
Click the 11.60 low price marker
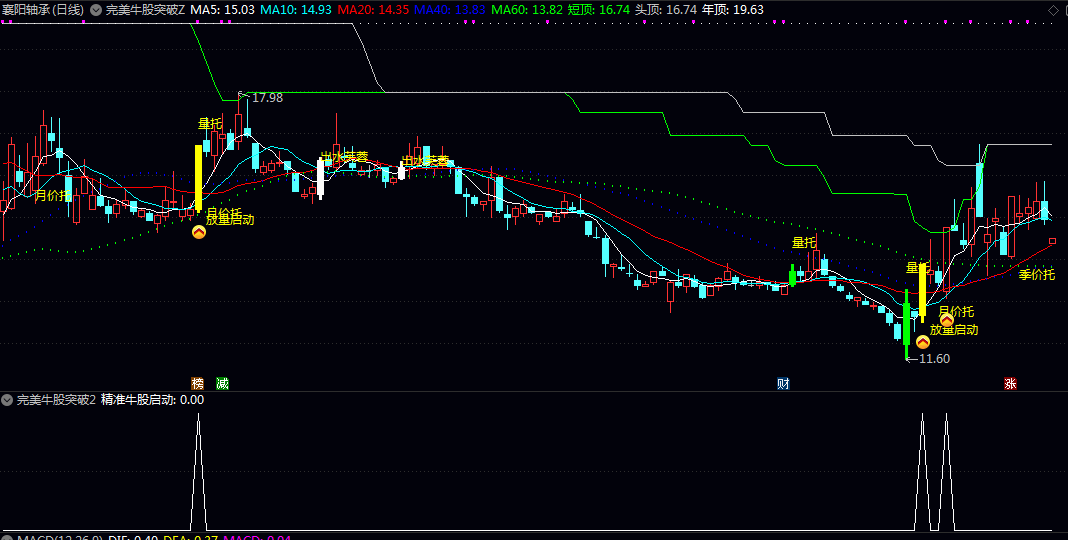(x=934, y=359)
